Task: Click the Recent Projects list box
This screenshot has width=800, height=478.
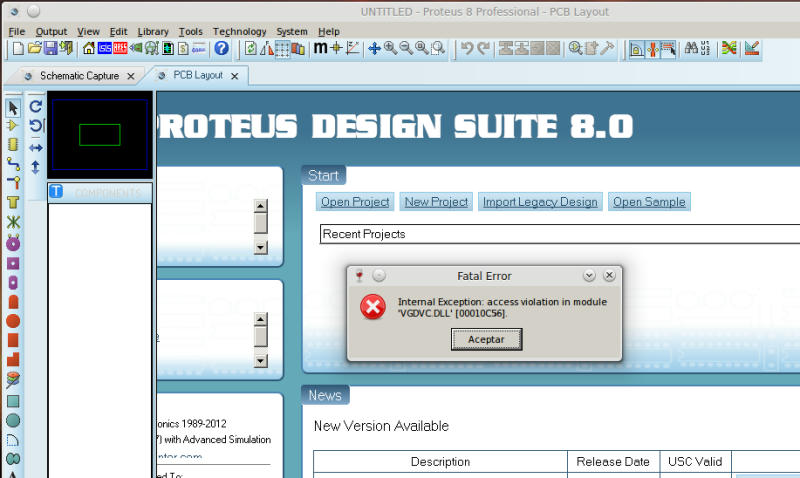Action: click(x=560, y=234)
